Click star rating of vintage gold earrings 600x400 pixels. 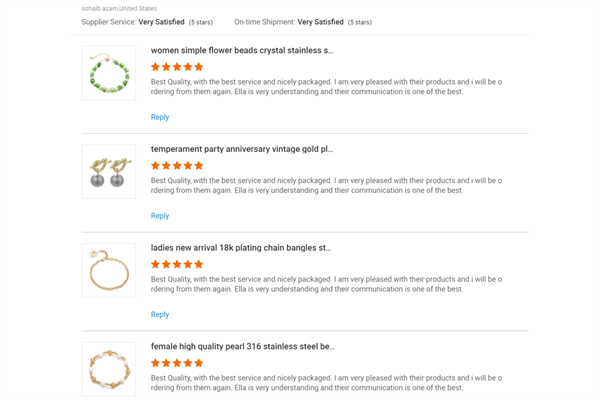point(177,166)
